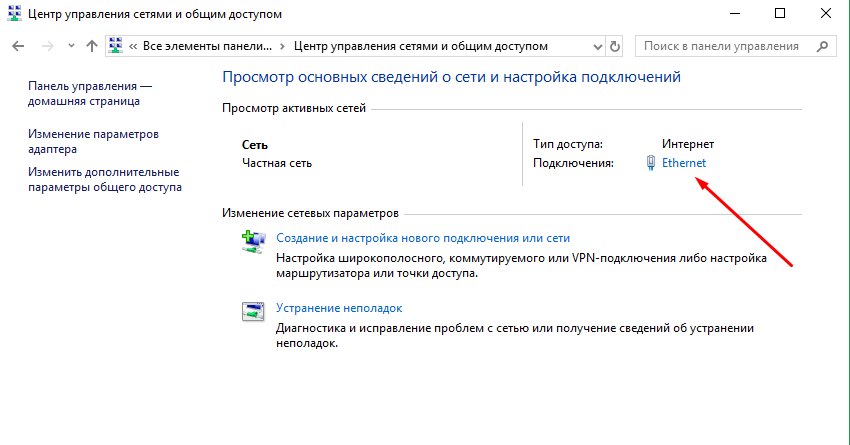This screenshot has width=850, height=445.
Task: Click the Ethernet adapter icon beside Подключения
Action: [x=651, y=163]
